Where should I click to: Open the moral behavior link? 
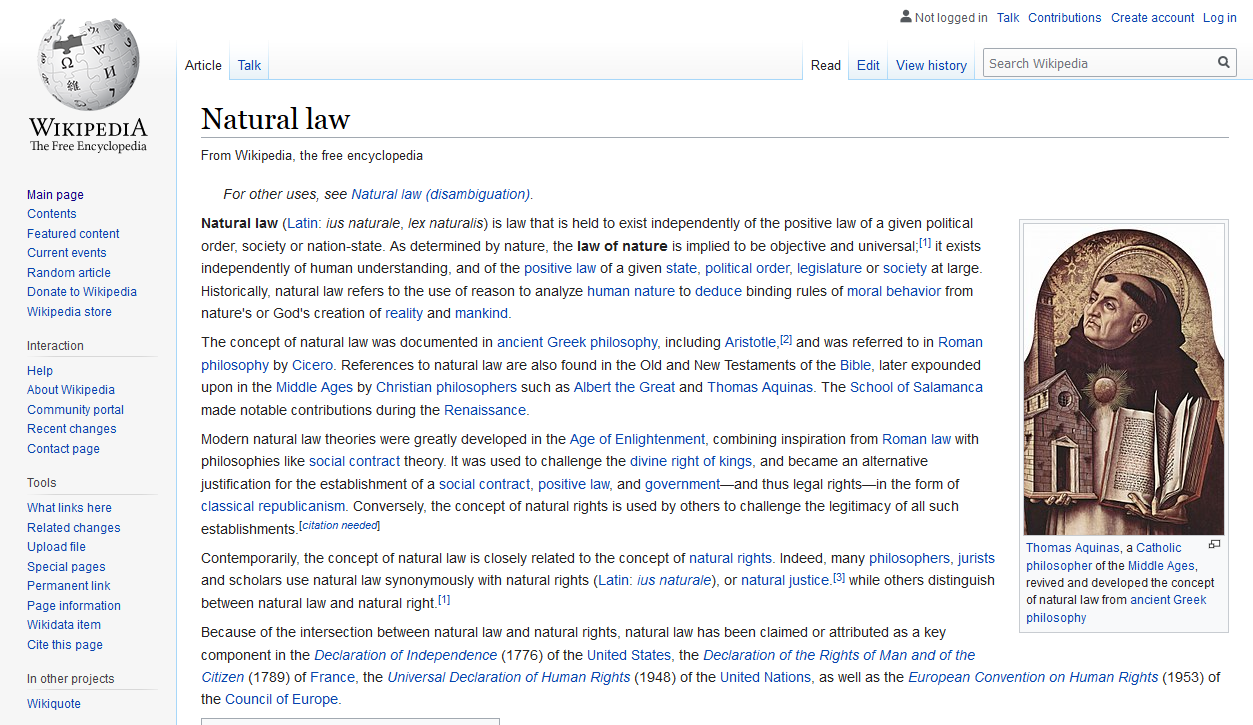tap(894, 291)
